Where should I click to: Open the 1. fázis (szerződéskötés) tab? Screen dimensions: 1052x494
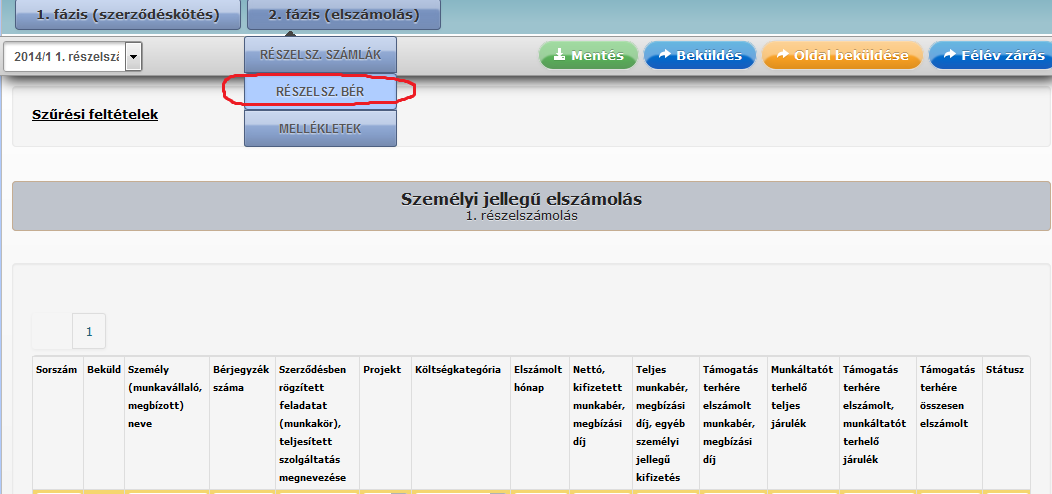(x=127, y=15)
